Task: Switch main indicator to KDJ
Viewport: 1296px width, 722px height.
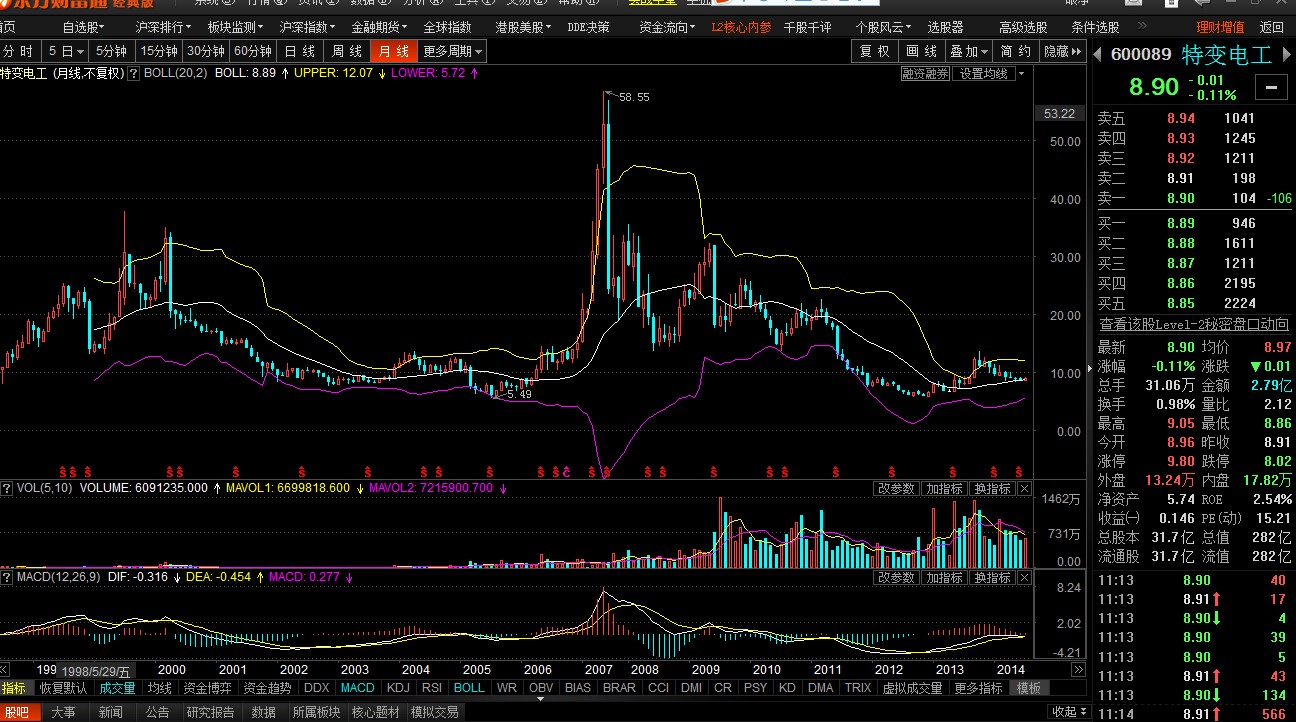Action: pos(399,688)
